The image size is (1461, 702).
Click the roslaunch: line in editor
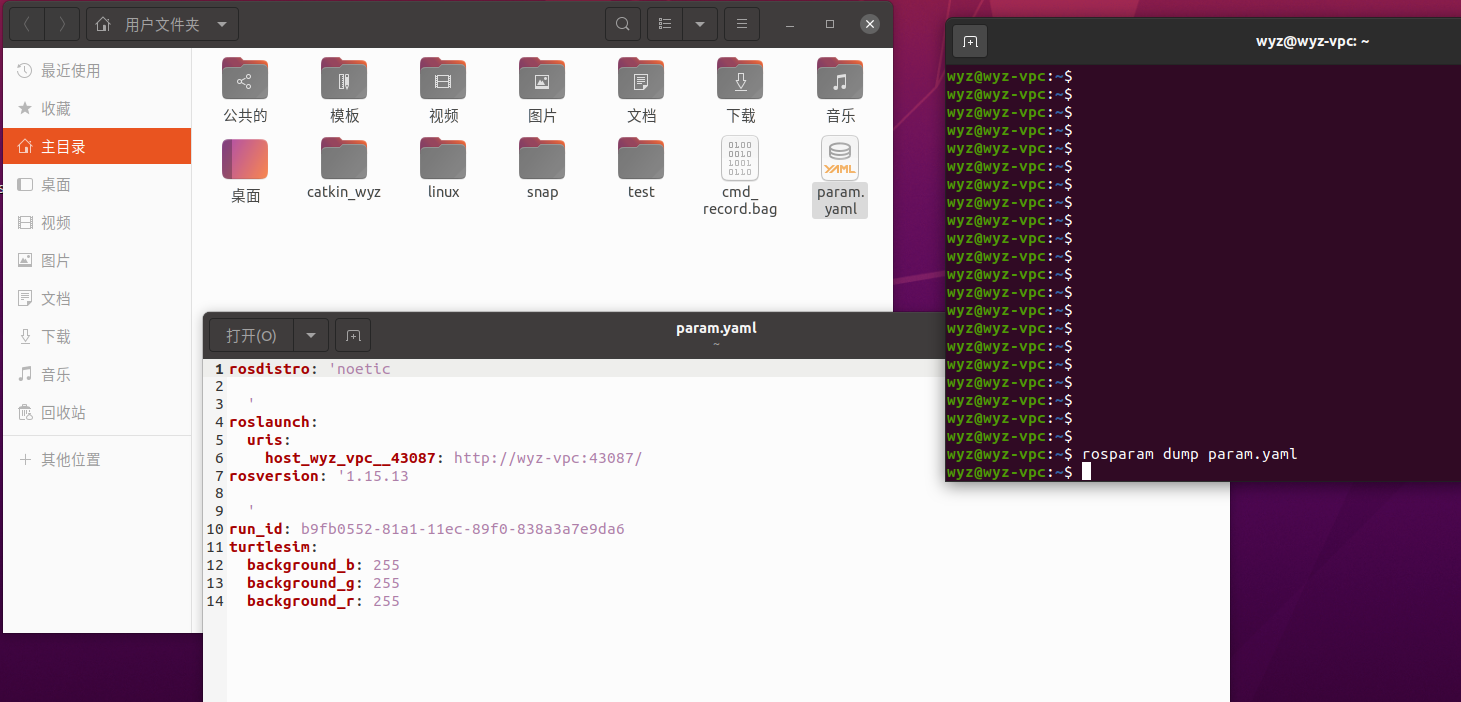(274, 422)
